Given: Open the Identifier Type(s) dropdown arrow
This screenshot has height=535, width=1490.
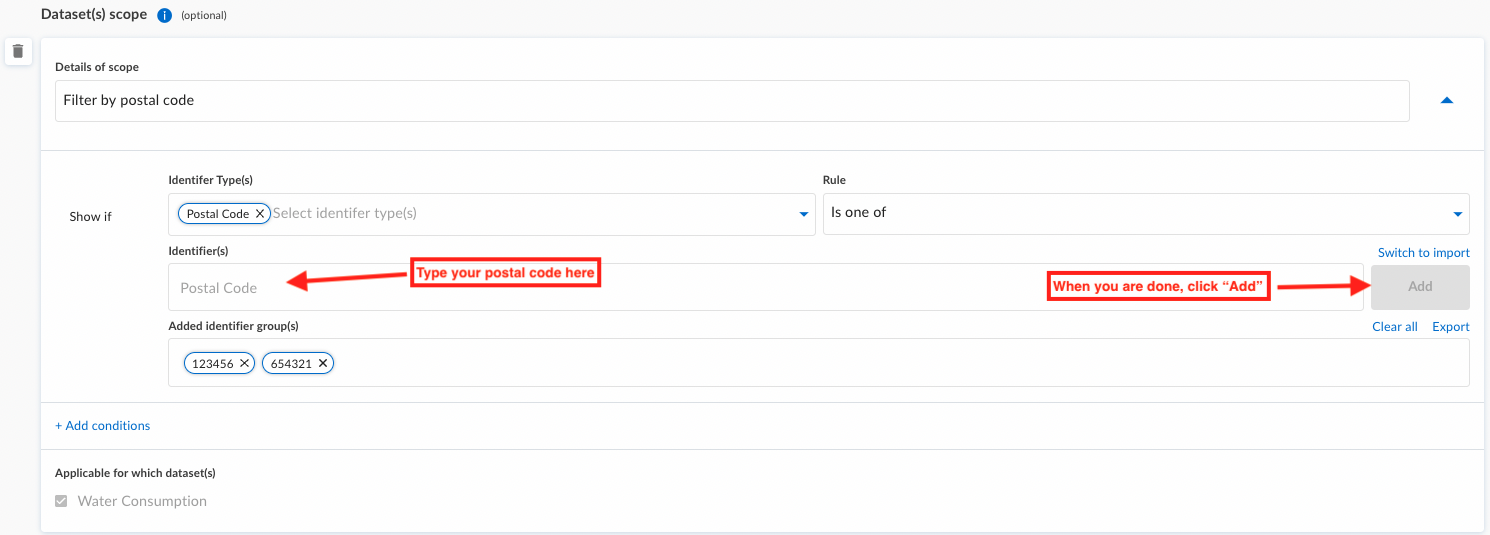Looking at the screenshot, I should click(x=803, y=214).
